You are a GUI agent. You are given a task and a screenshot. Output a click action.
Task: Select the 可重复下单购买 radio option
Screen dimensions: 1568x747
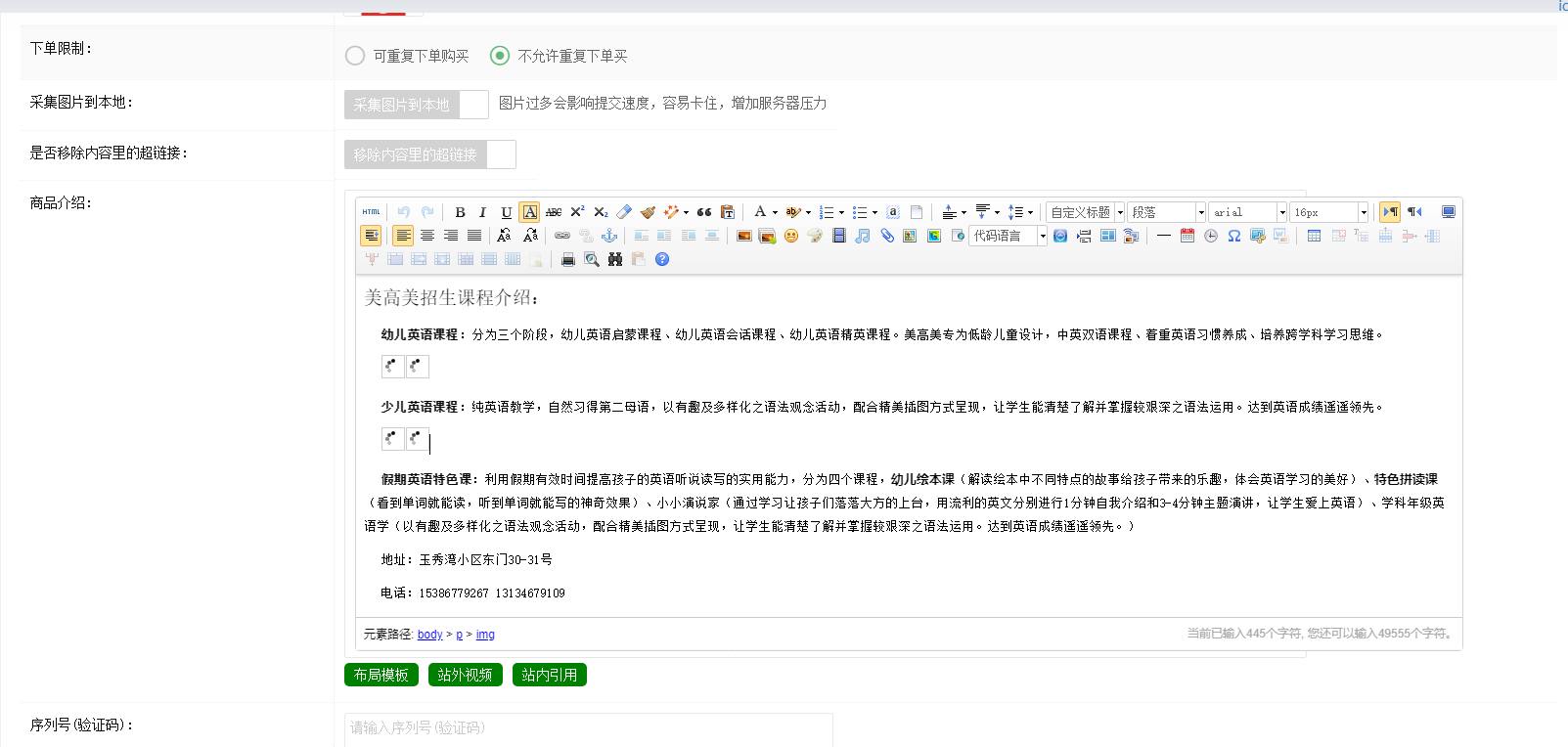(355, 56)
